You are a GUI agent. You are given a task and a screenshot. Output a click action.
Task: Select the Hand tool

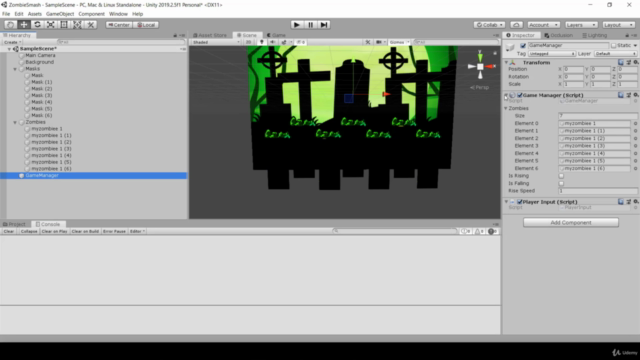coord(11,25)
